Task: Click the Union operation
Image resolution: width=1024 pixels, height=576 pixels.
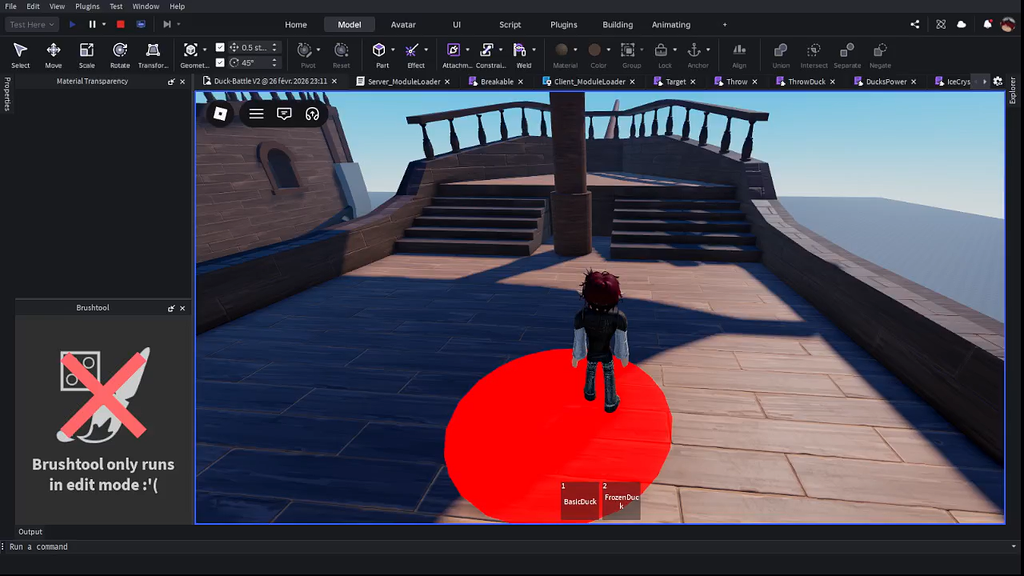Action: pyautogui.click(x=780, y=55)
